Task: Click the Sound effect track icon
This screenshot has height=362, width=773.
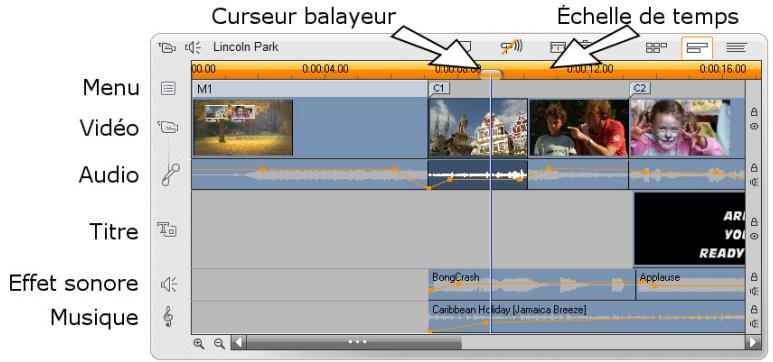Action: click(169, 284)
